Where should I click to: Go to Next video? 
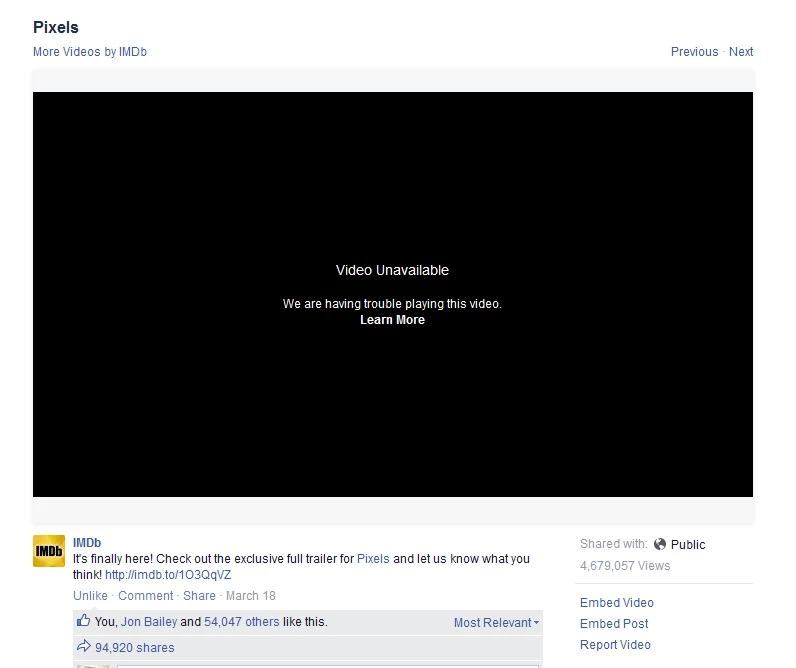(x=741, y=52)
